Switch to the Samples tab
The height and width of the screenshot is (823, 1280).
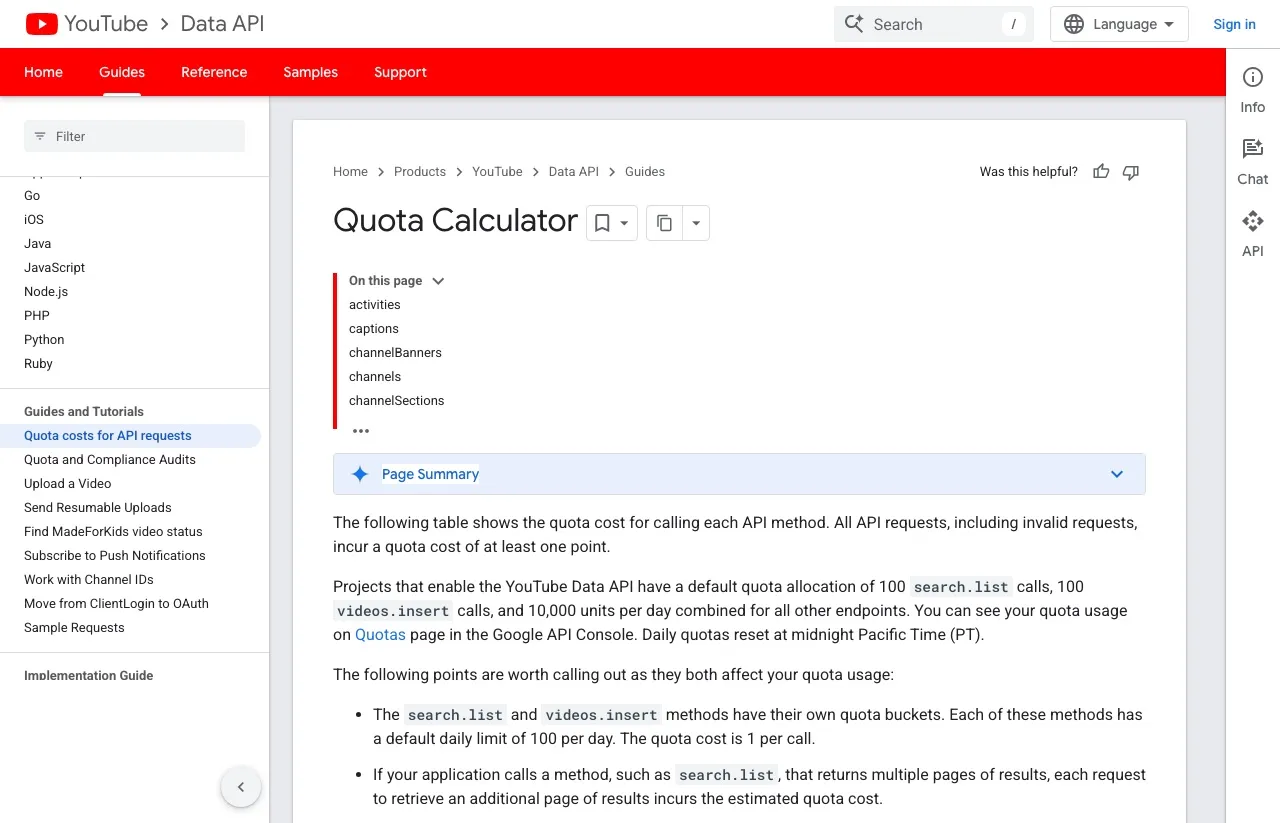pyautogui.click(x=310, y=72)
